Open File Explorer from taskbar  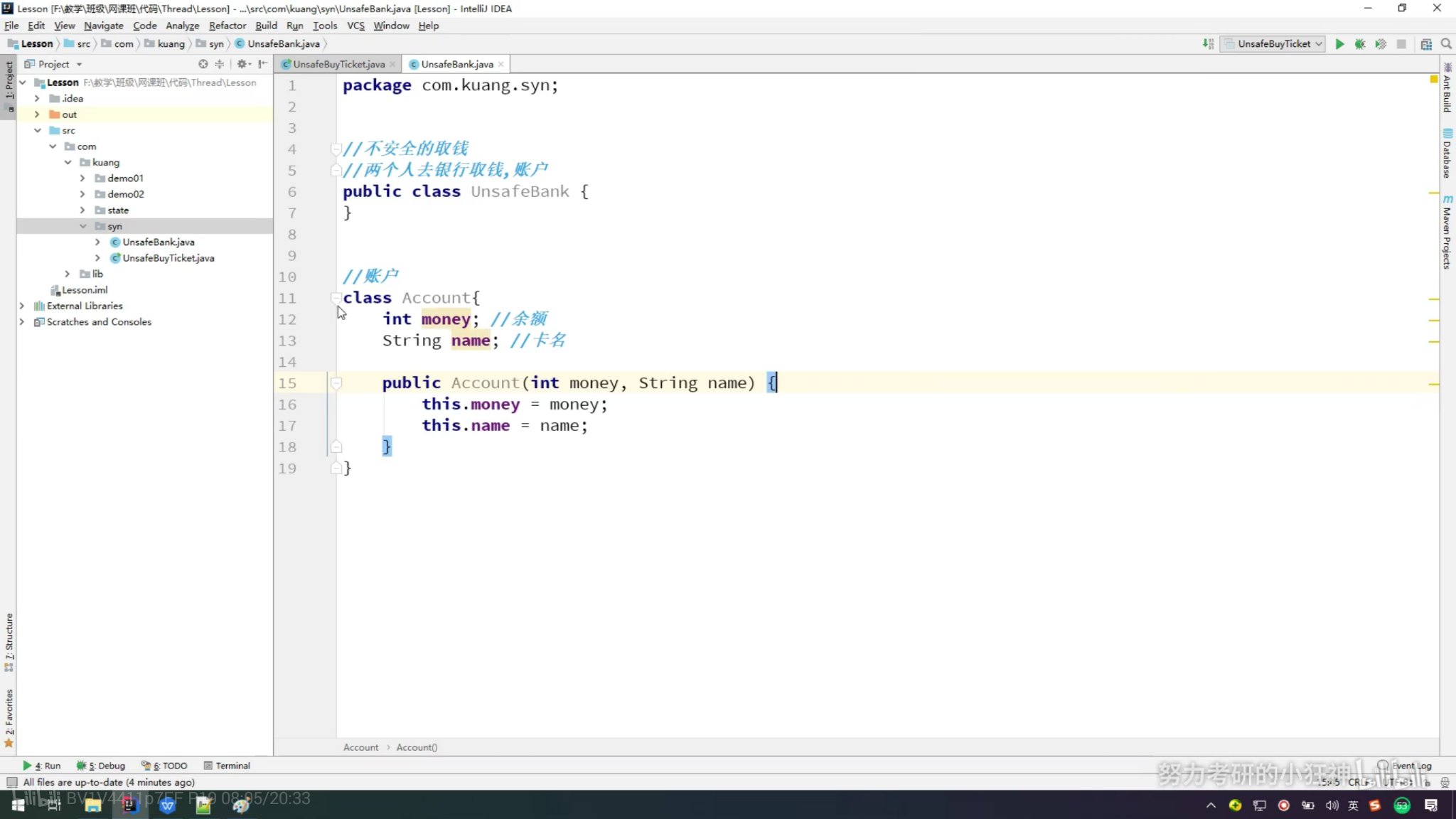point(92,805)
